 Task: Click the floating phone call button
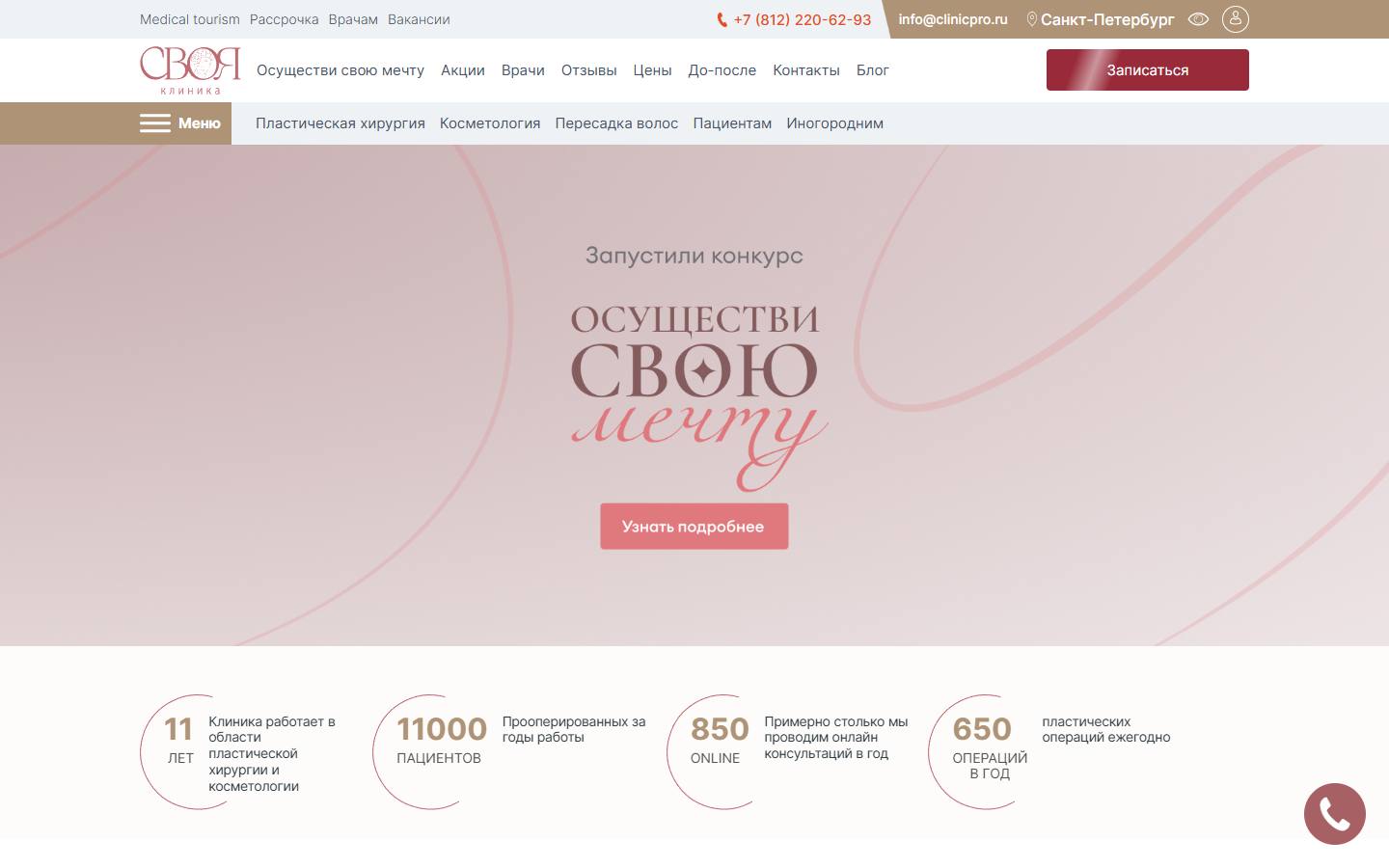point(1335,814)
